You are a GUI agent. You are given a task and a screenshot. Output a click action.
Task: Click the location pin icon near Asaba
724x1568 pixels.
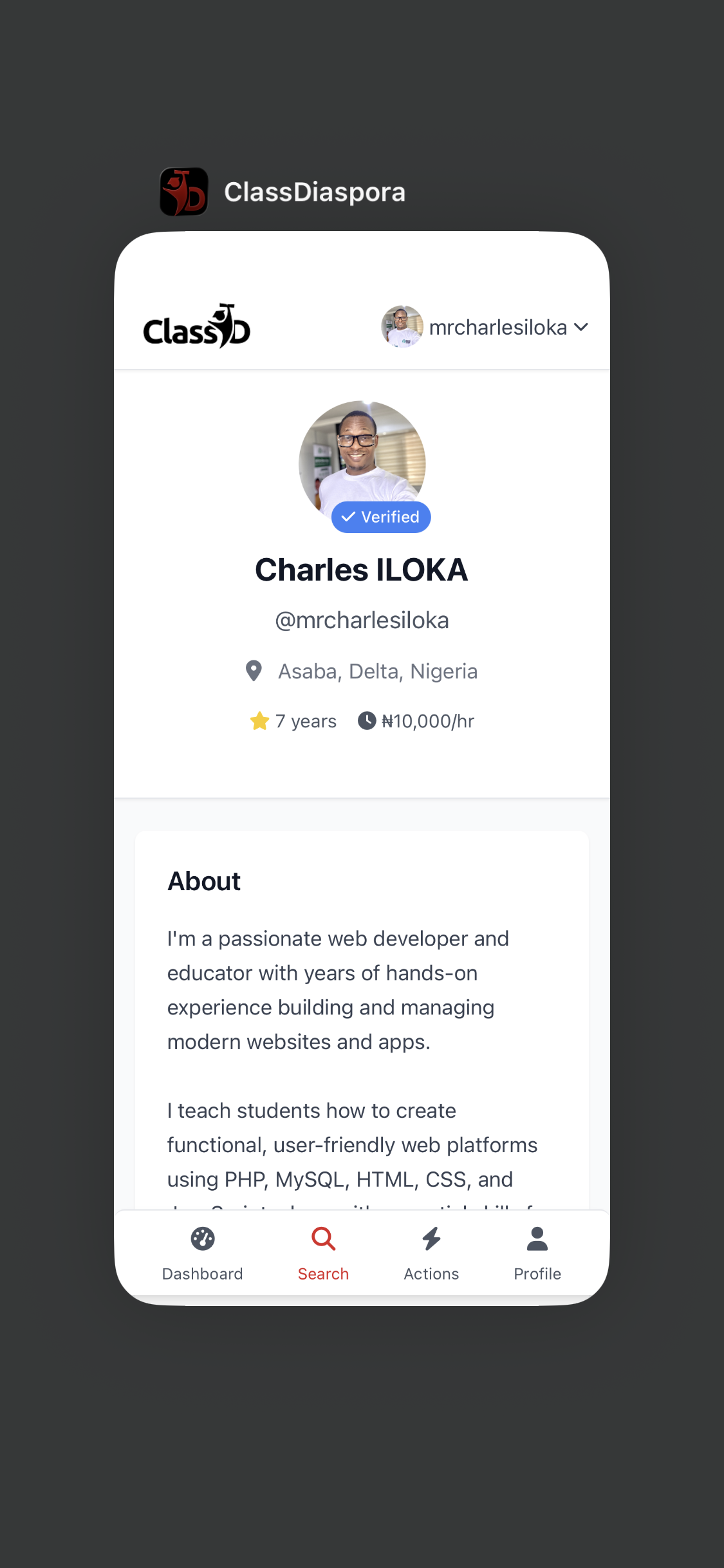pyautogui.click(x=254, y=671)
